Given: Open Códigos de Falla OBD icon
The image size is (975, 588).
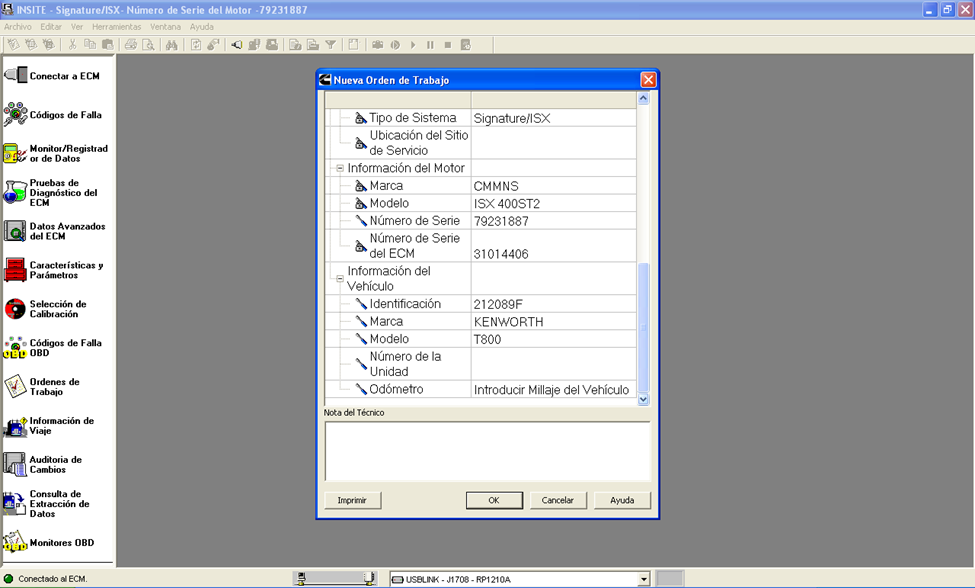Looking at the screenshot, I should coord(15,348).
